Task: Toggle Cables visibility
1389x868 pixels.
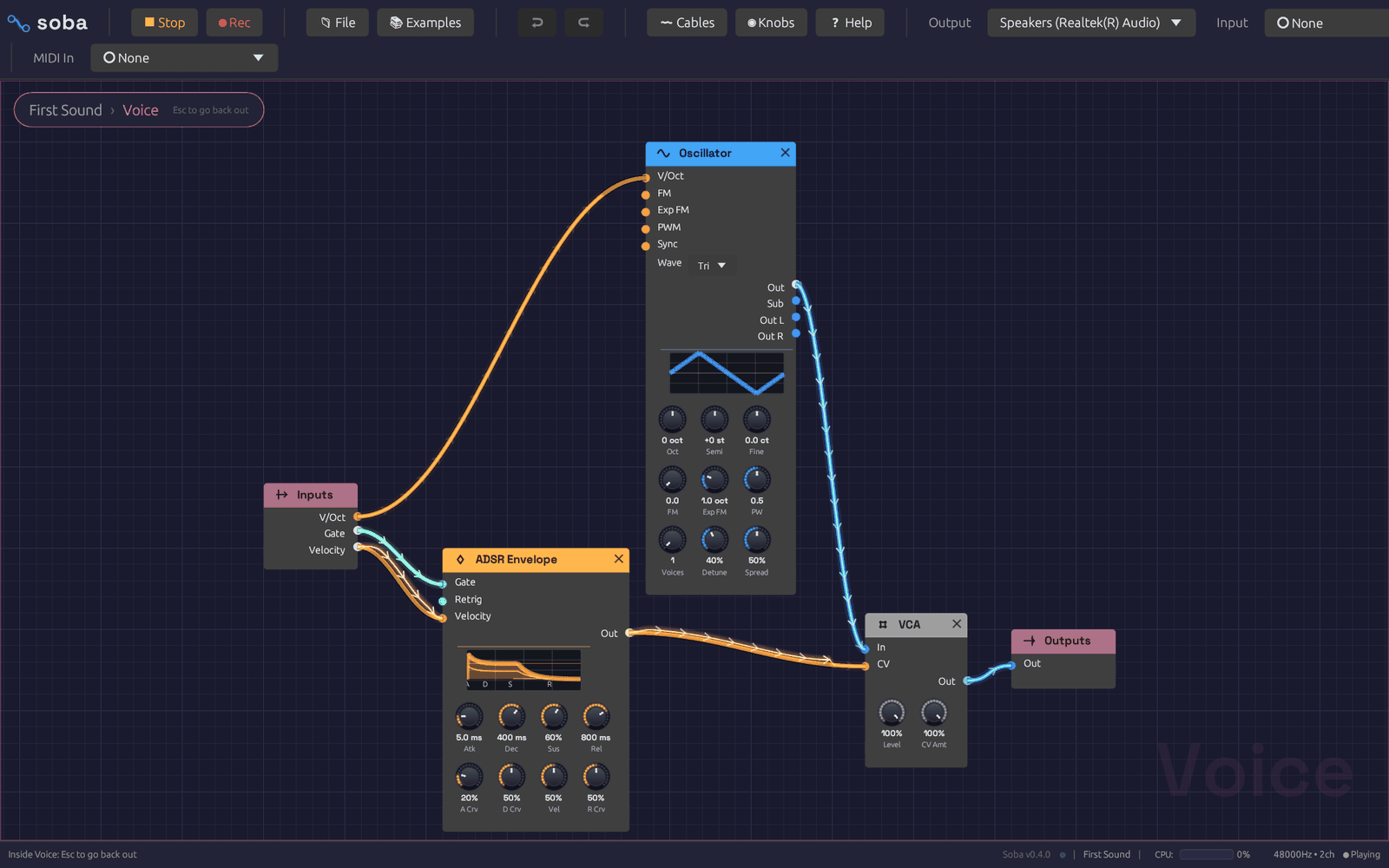Action: tap(688, 23)
